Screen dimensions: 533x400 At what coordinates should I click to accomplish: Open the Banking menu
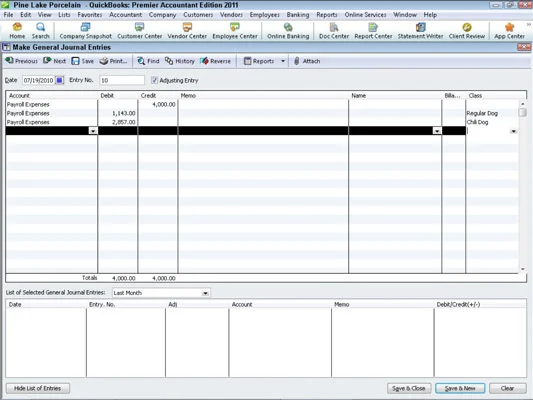coord(298,15)
